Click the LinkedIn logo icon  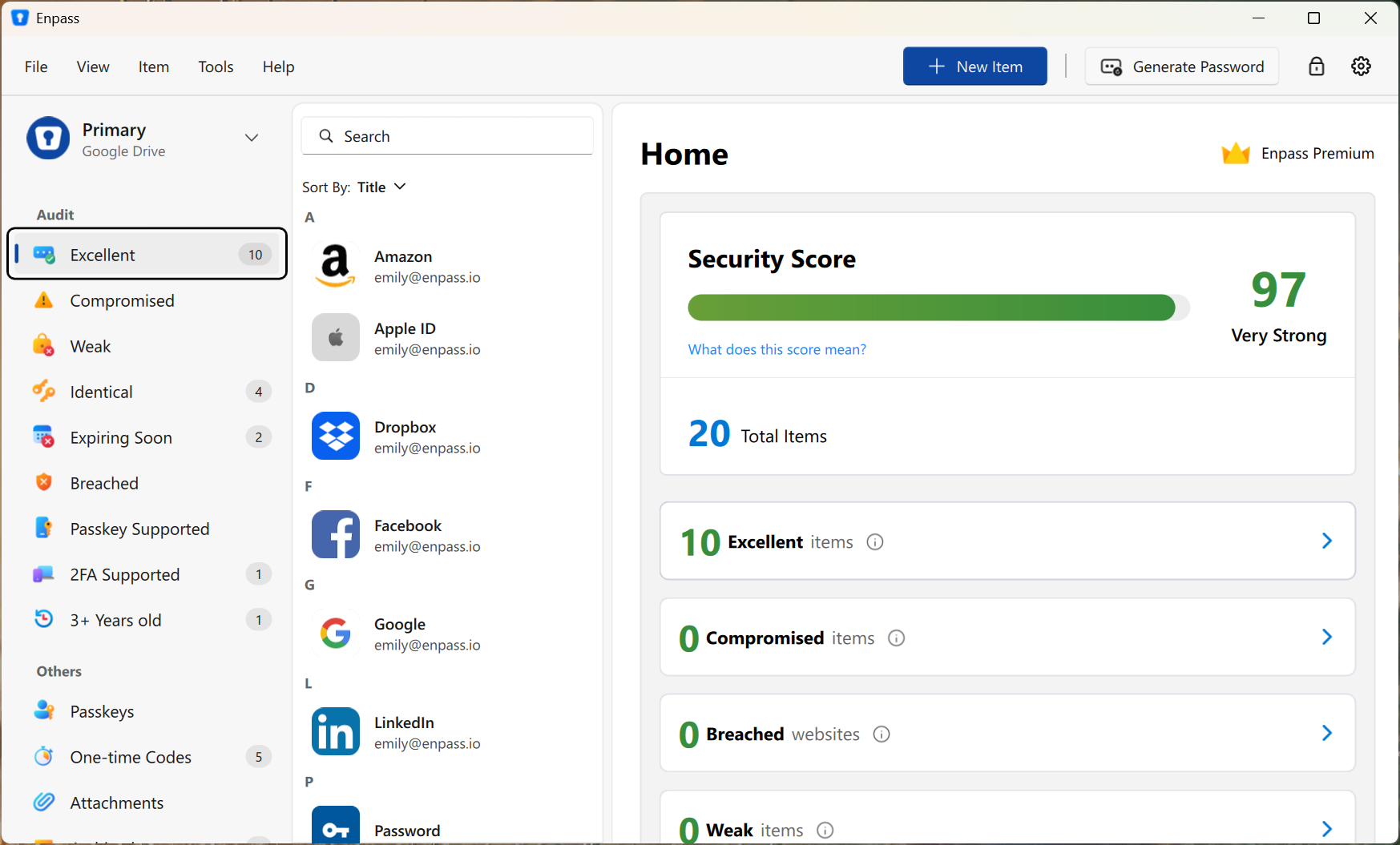(336, 732)
